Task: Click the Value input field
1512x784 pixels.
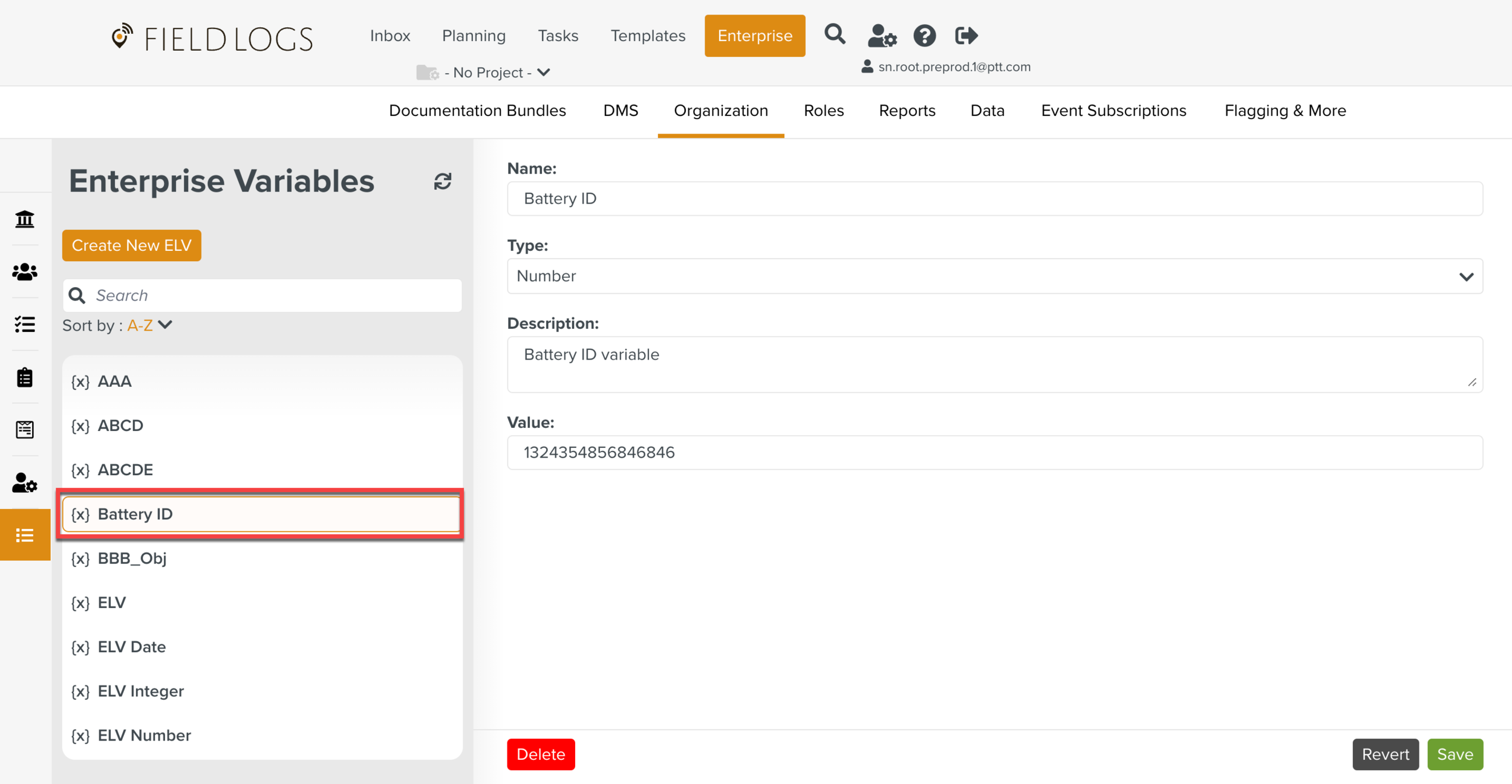Action: [x=994, y=452]
